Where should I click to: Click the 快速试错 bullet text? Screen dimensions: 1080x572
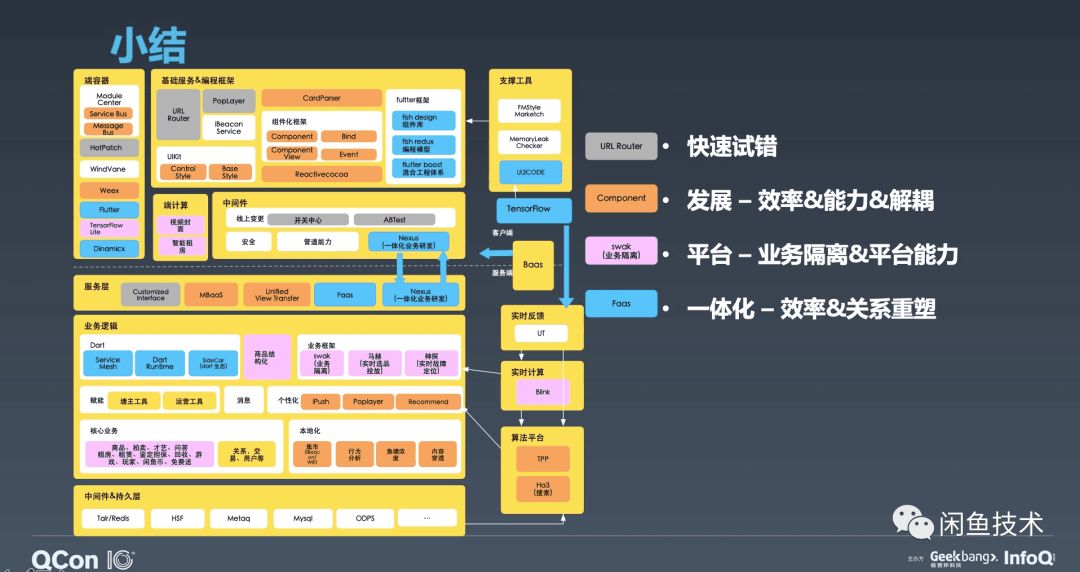tap(732, 146)
